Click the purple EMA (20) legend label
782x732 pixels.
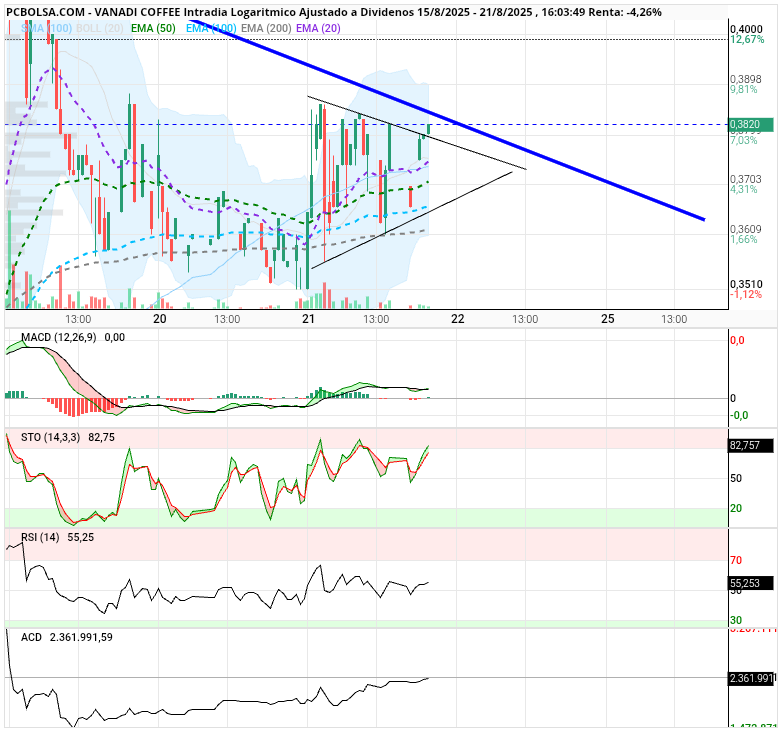click(x=318, y=28)
